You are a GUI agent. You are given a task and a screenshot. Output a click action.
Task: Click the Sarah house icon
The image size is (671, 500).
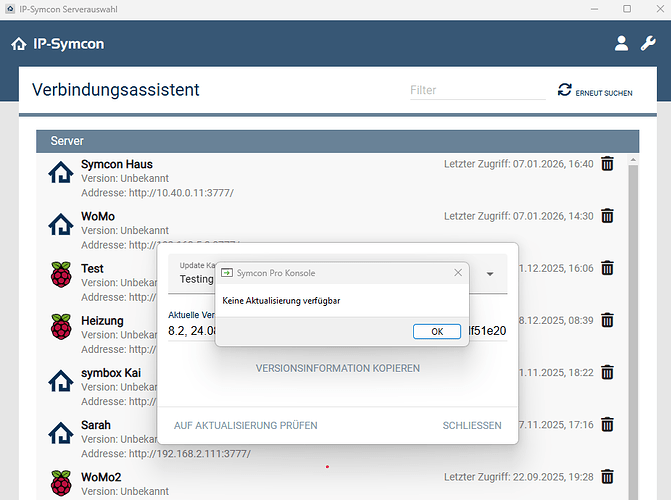click(x=61, y=433)
